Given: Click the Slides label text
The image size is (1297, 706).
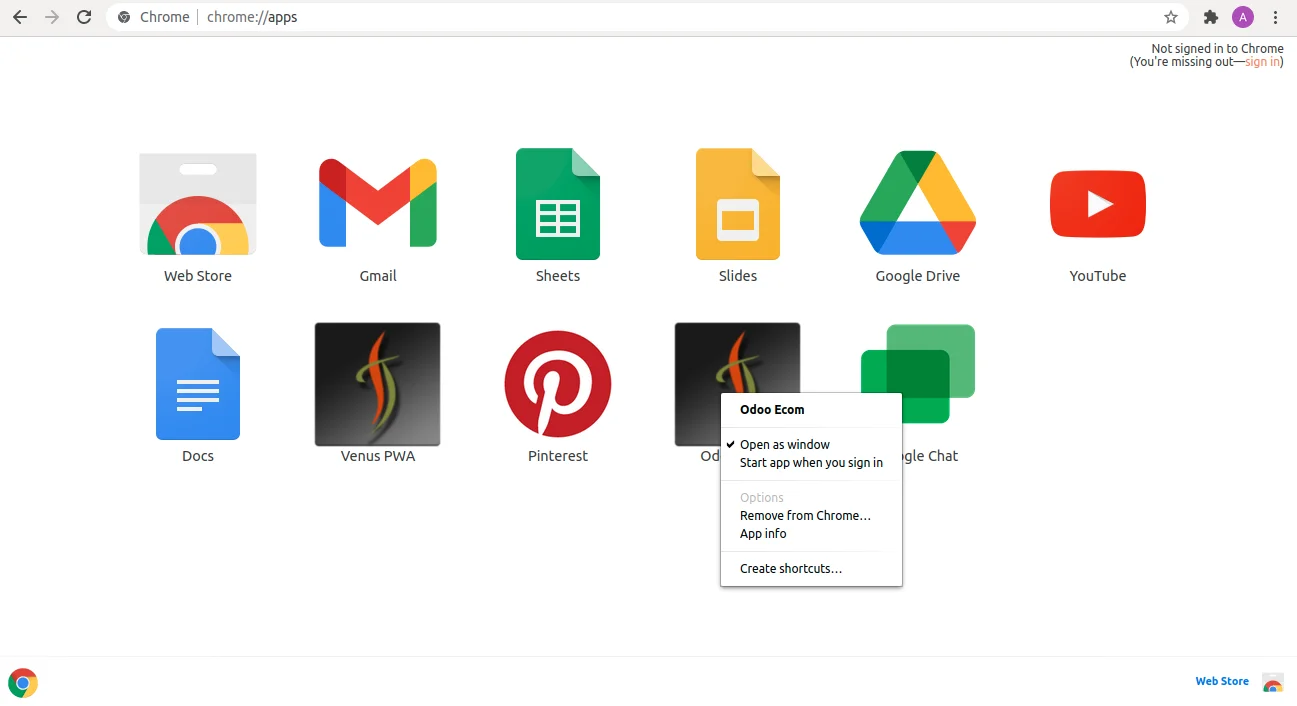Looking at the screenshot, I should click(738, 276).
